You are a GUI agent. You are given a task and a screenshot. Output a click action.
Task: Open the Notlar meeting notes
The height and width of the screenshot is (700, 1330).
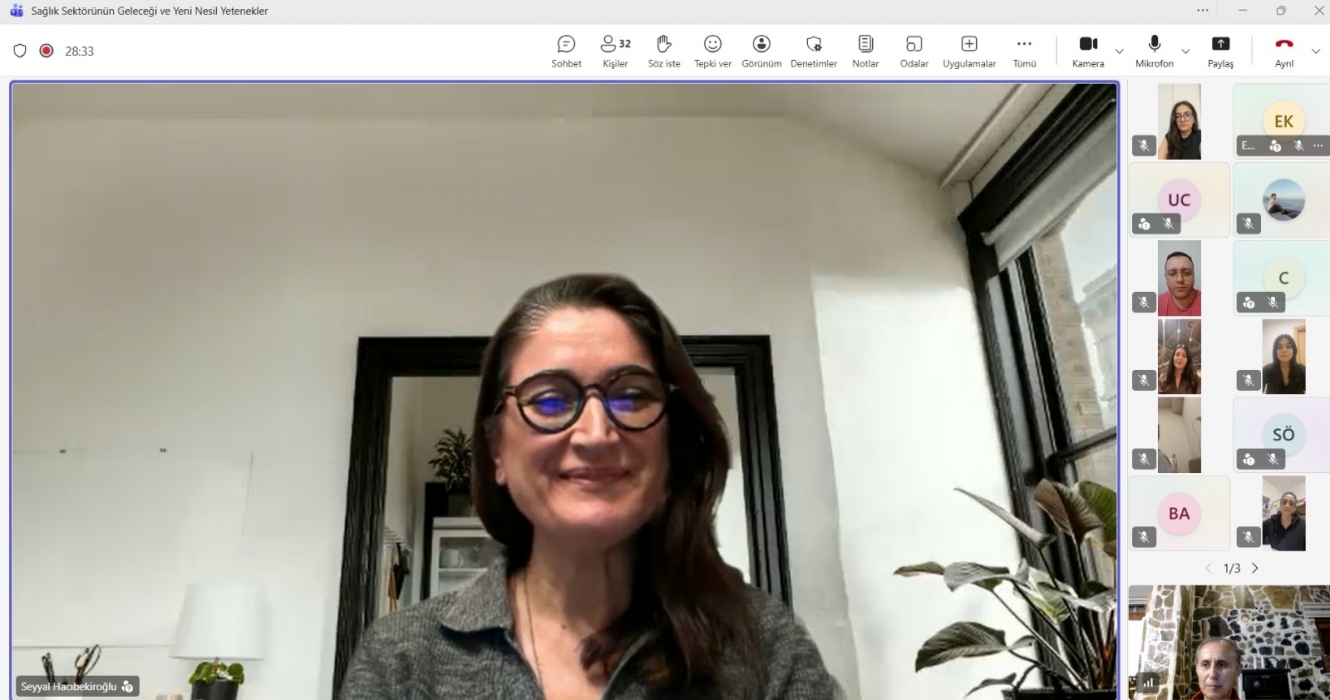[x=865, y=51]
